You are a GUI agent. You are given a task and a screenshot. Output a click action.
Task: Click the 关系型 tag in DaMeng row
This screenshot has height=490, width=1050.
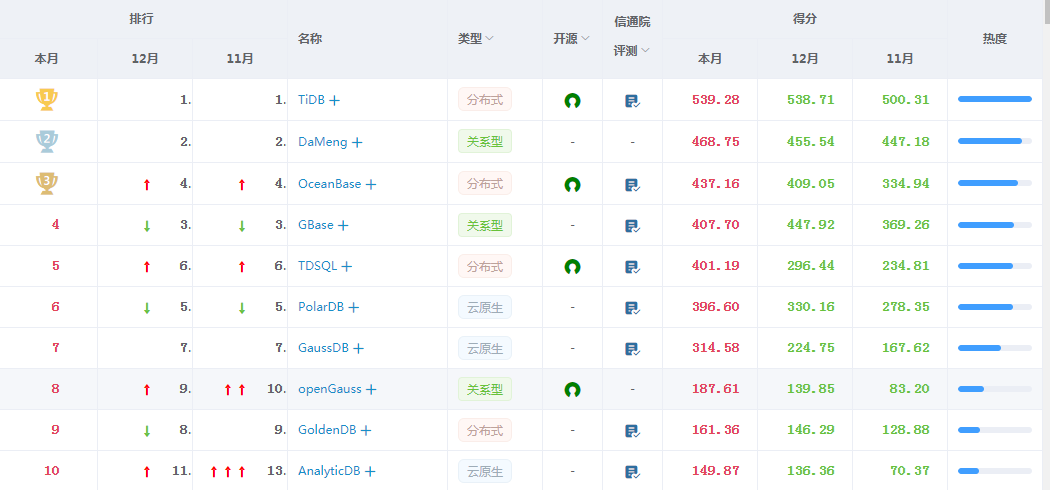point(485,141)
